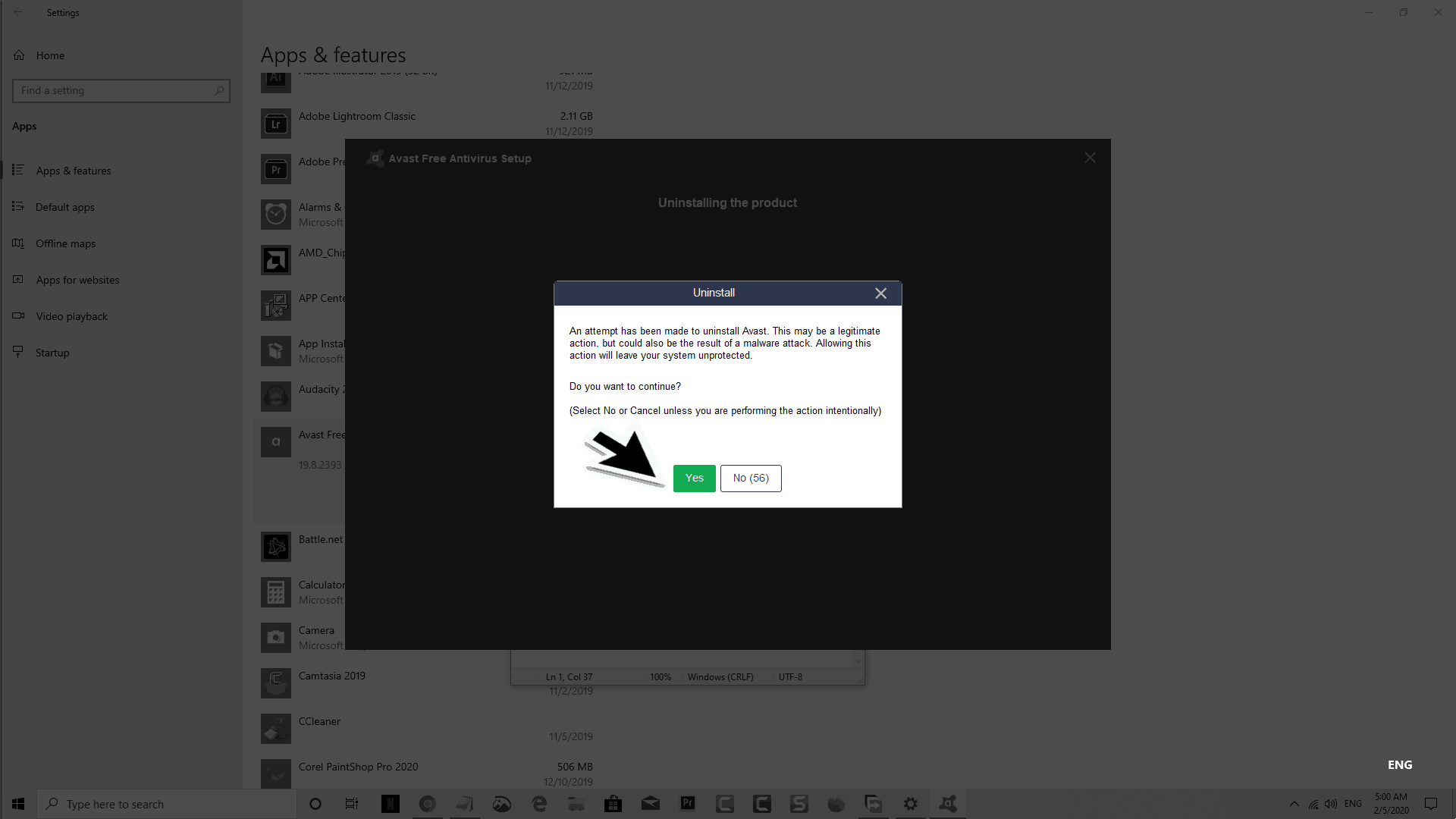Click the Battle.net app icon
The width and height of the screenshot is (1456, 819).
276,547
